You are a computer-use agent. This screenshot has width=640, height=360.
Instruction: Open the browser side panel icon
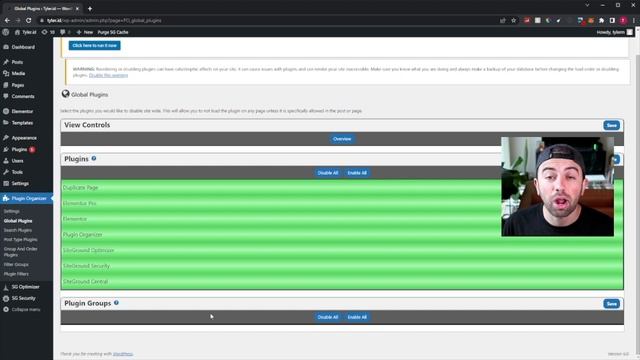click(612, 20)
